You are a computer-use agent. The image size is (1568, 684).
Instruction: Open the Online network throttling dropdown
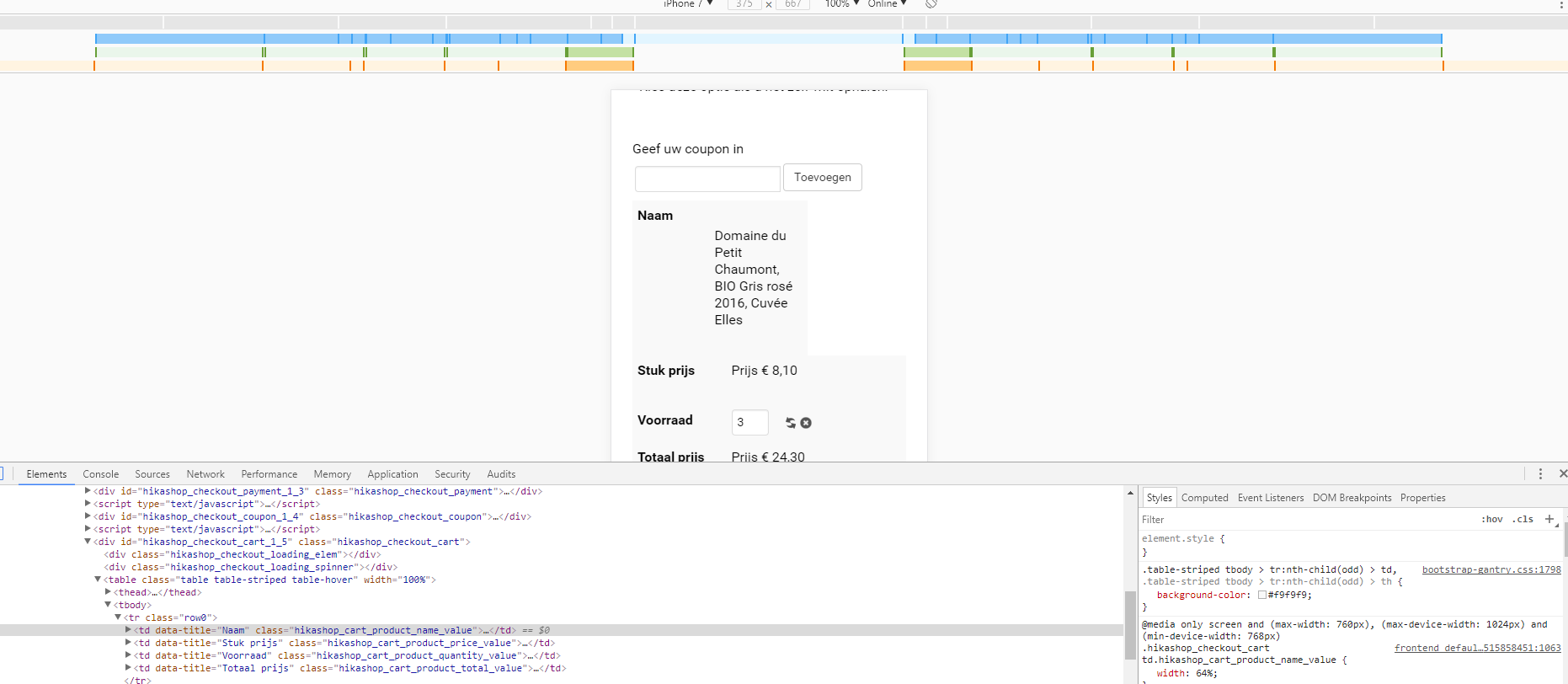point(887,4)
